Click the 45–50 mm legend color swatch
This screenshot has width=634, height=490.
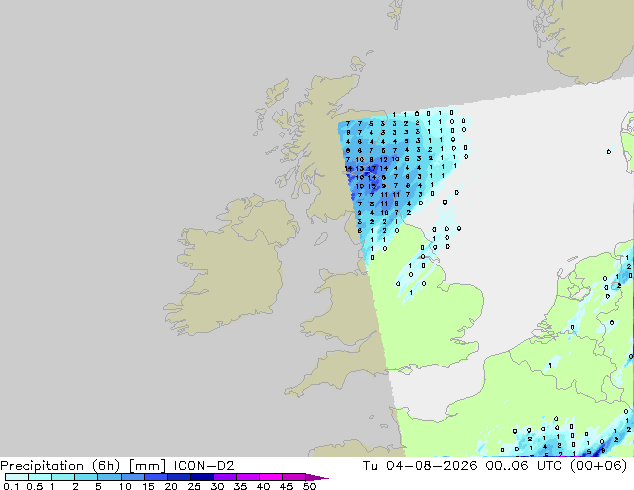[x=294, y=477]
